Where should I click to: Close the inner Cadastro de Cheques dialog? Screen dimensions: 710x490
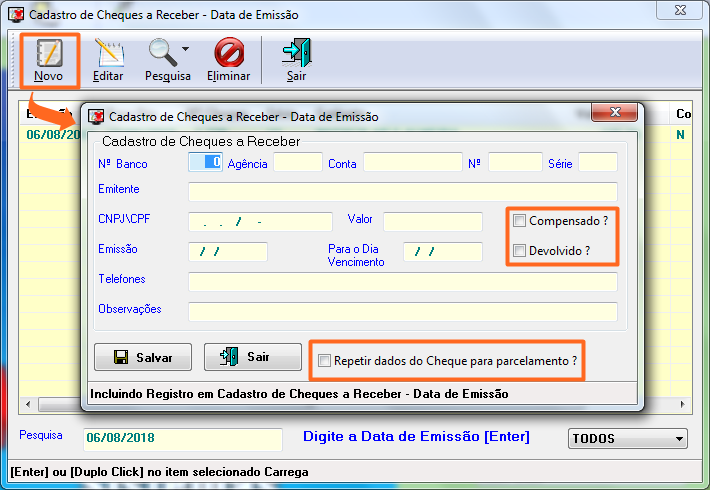614,112
